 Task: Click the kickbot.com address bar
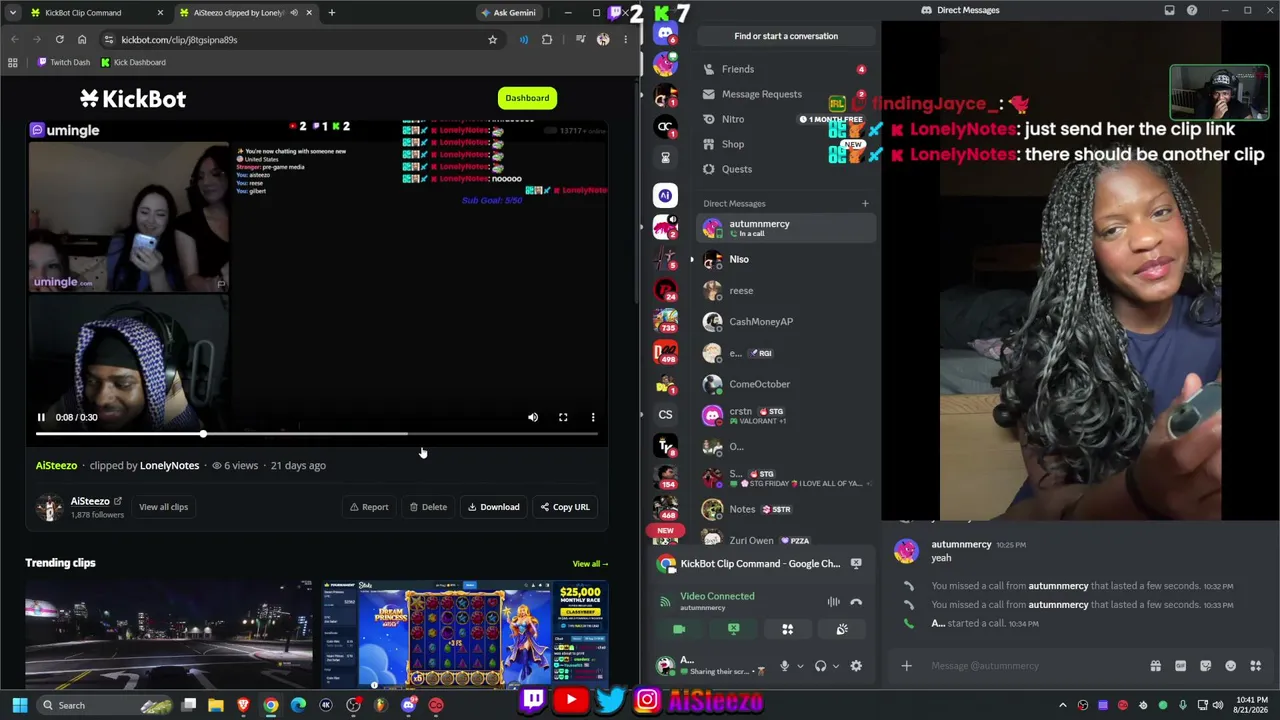300,40
